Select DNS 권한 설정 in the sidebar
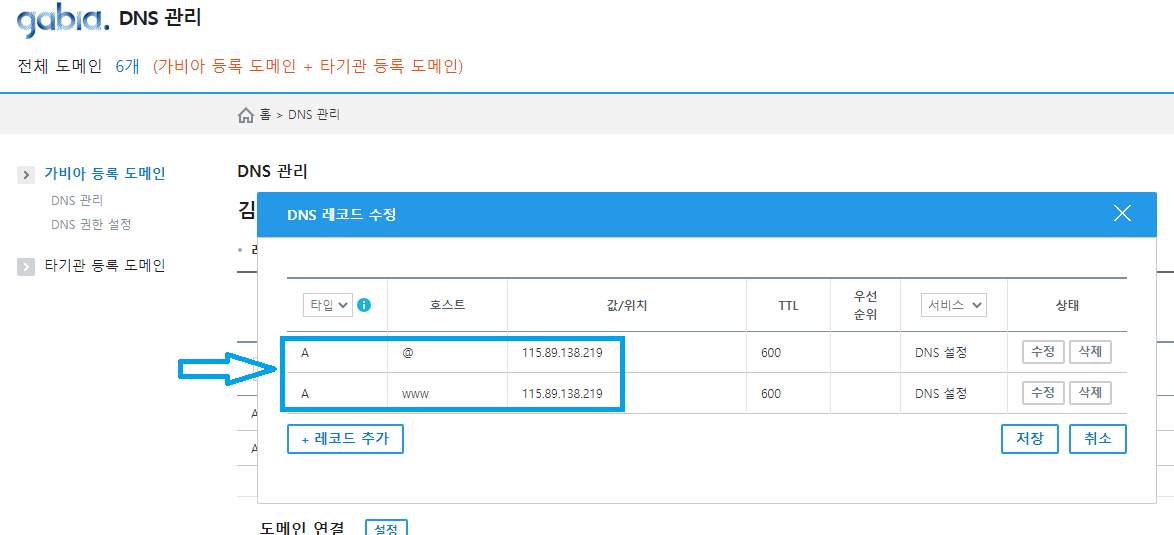 (x=91, y=225)
